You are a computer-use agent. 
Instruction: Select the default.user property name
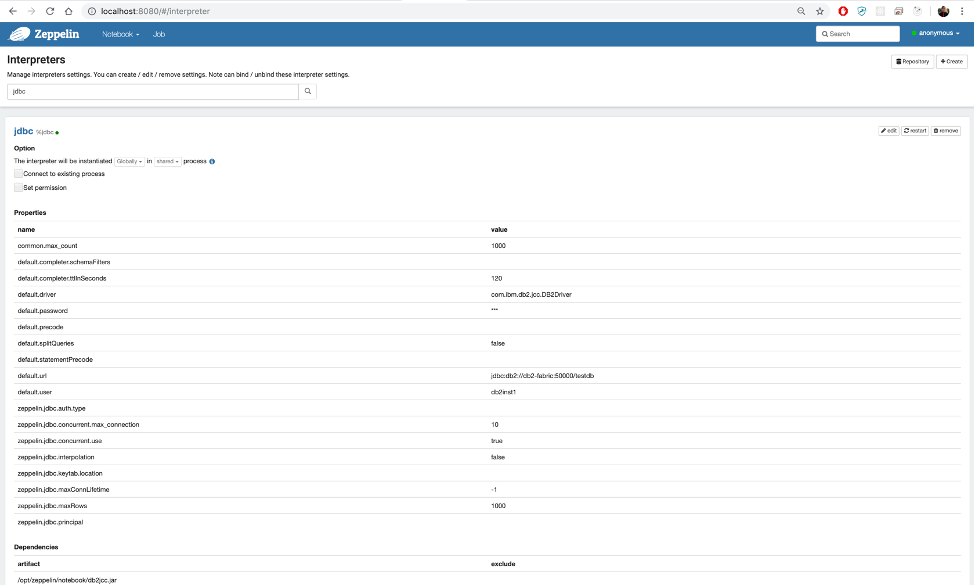click(34, 392)
